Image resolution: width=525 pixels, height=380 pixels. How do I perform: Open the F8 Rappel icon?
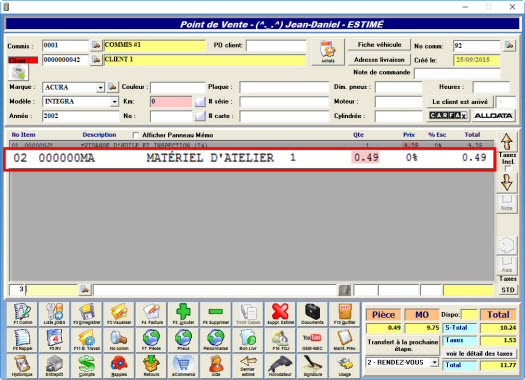click(x=22, y=340)
